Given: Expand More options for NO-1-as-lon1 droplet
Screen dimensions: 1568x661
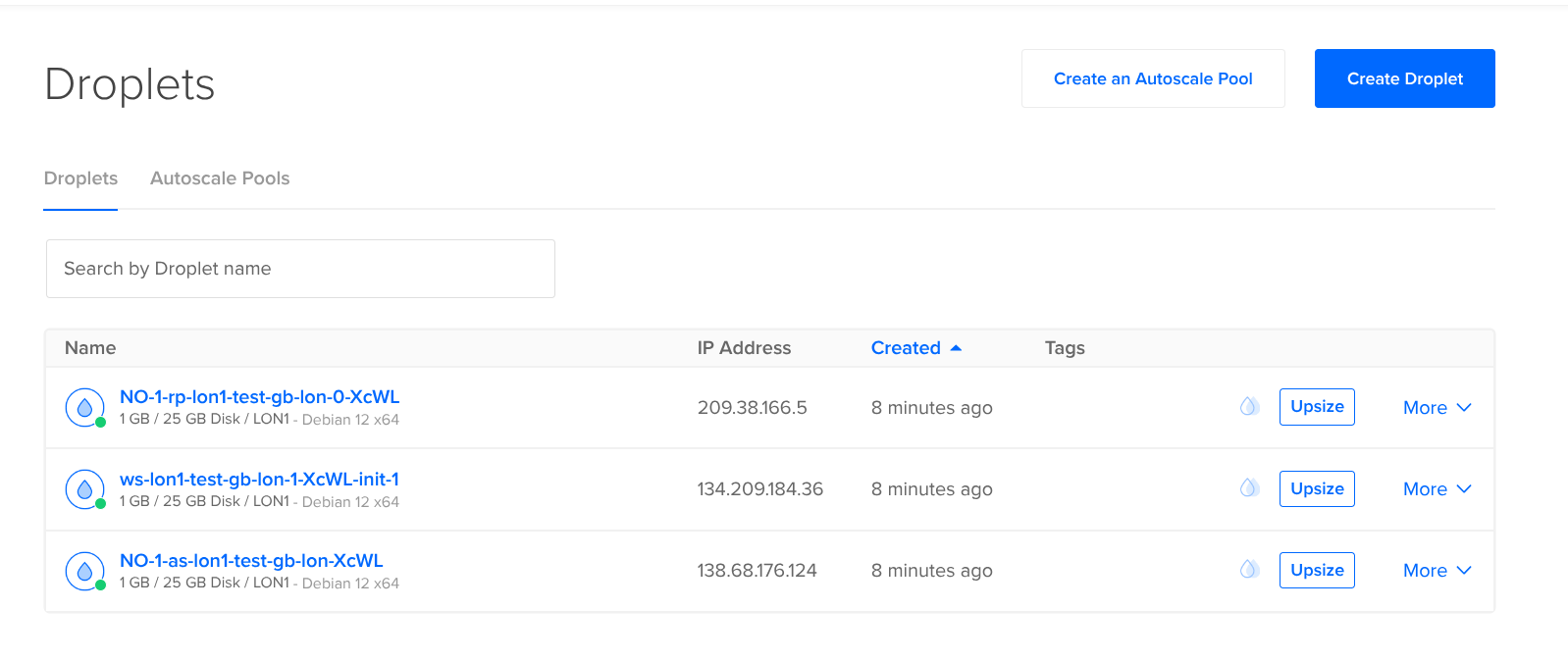Looking at the screenshot, I should click(1437, 570).
